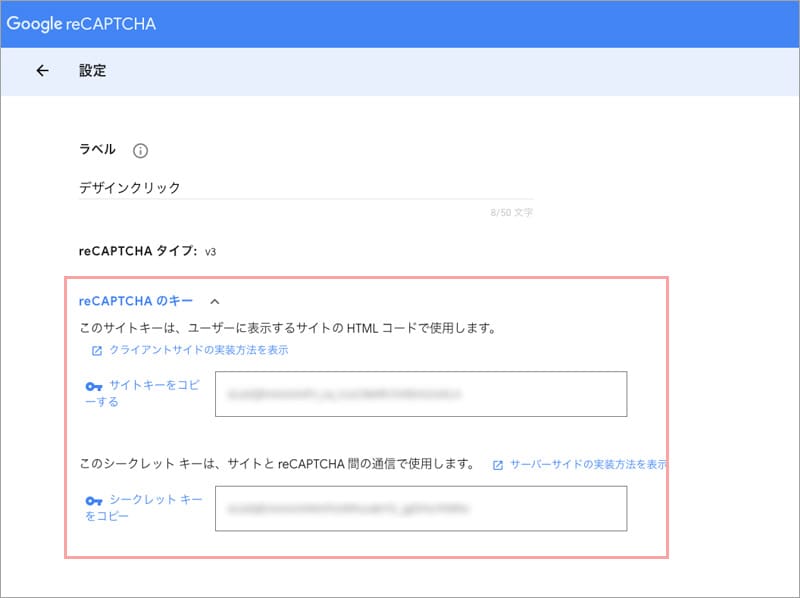Open サーバーサイドの実装方法を表示 link
Screen dimensions: 800x598
click(x=588, y=464)
